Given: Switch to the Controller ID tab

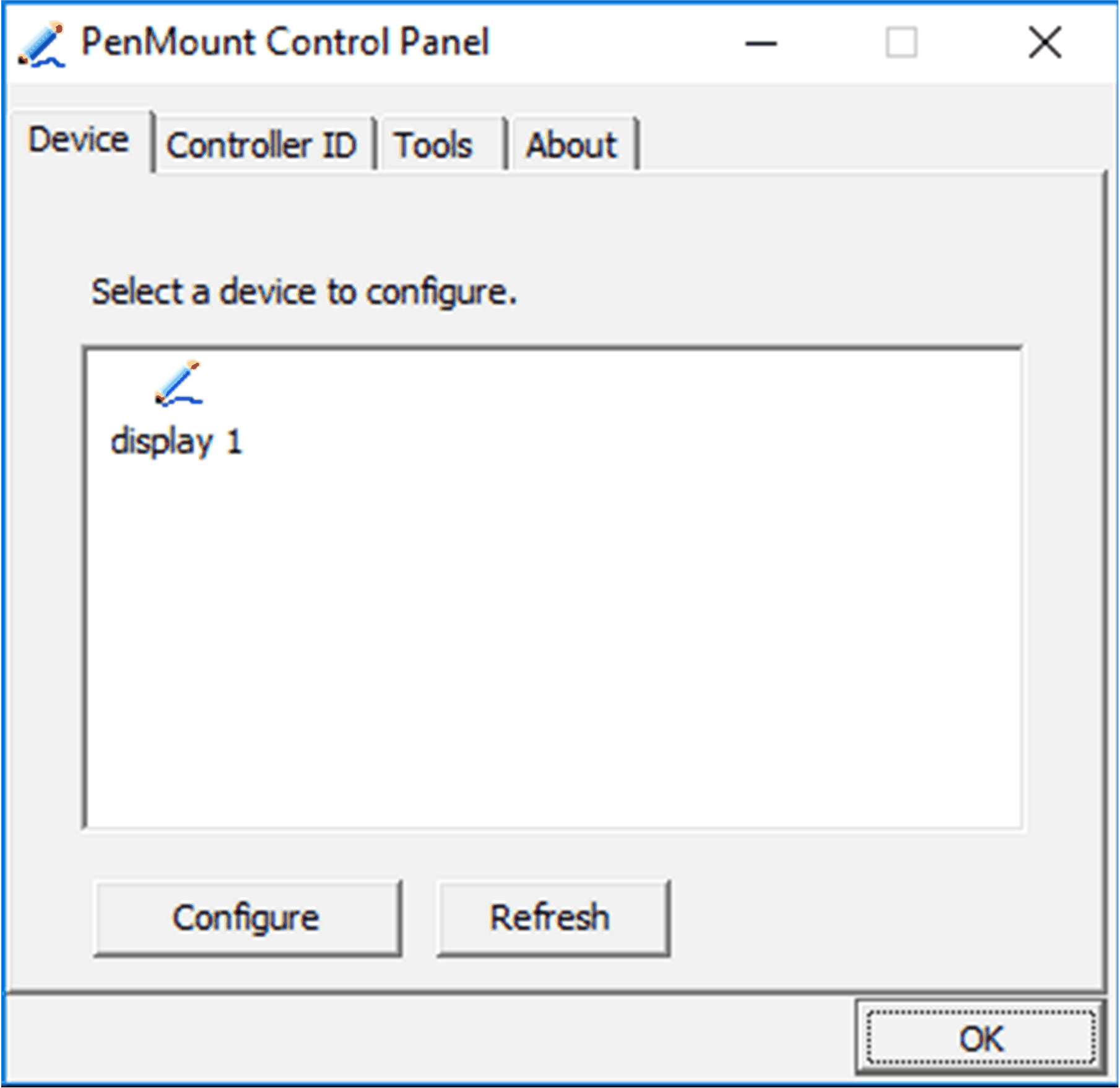Looking at the screenshot, I should tap(263, 144).
